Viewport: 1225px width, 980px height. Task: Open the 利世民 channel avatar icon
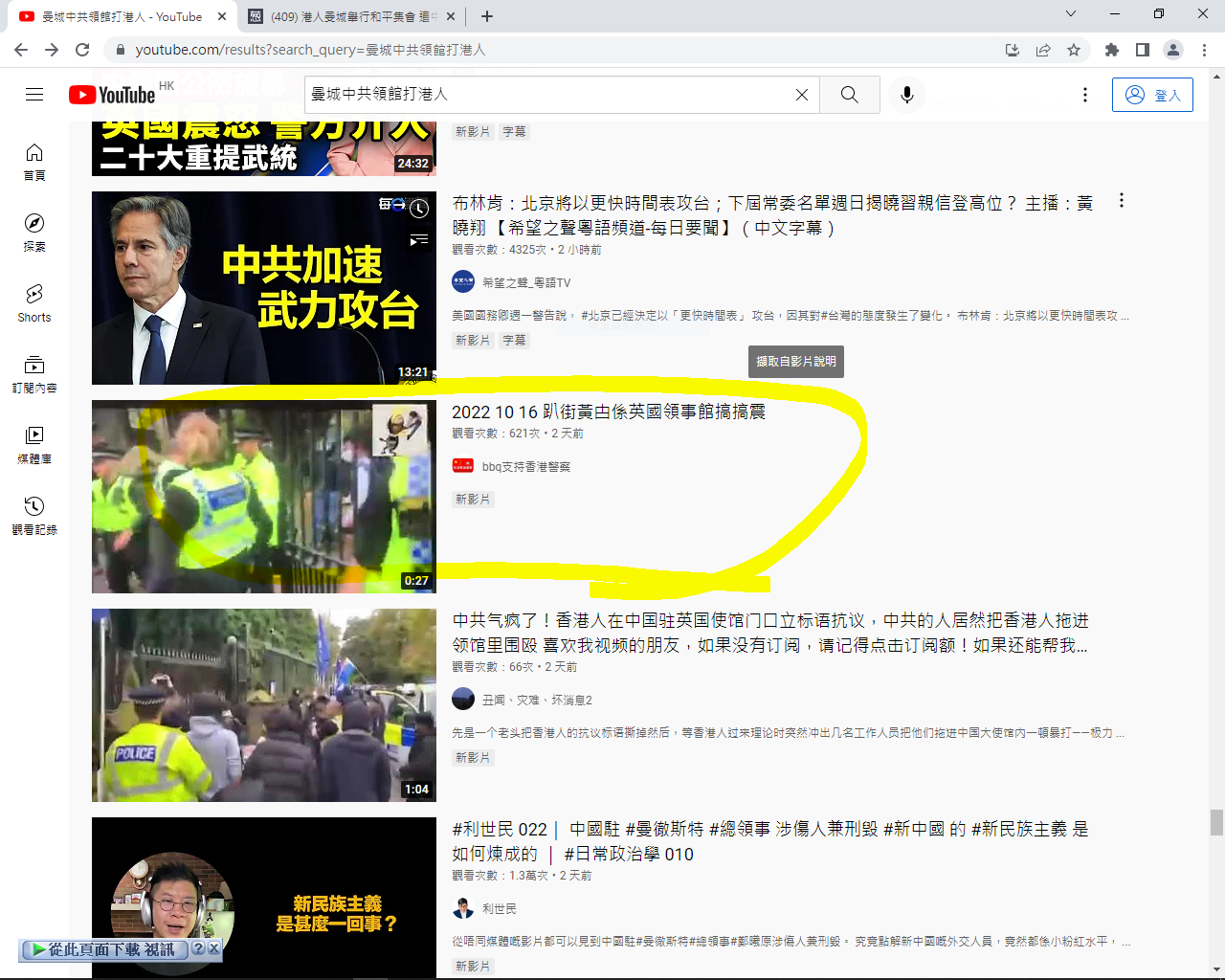pos(463,907)
